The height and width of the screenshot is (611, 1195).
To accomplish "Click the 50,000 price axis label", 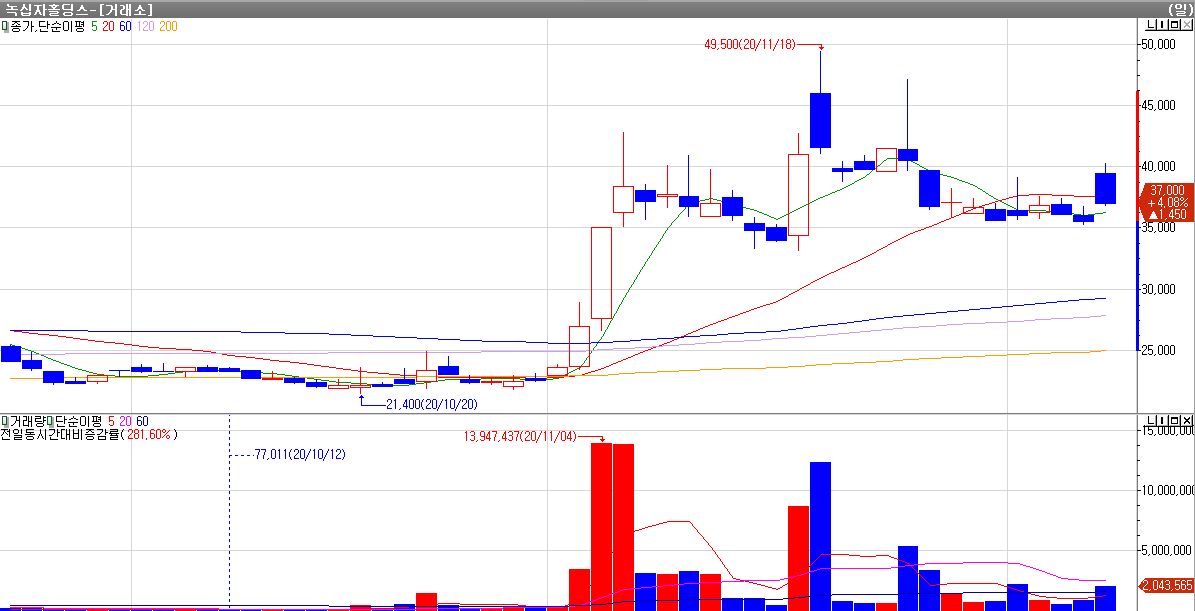I will click(x=1158, y=45).
